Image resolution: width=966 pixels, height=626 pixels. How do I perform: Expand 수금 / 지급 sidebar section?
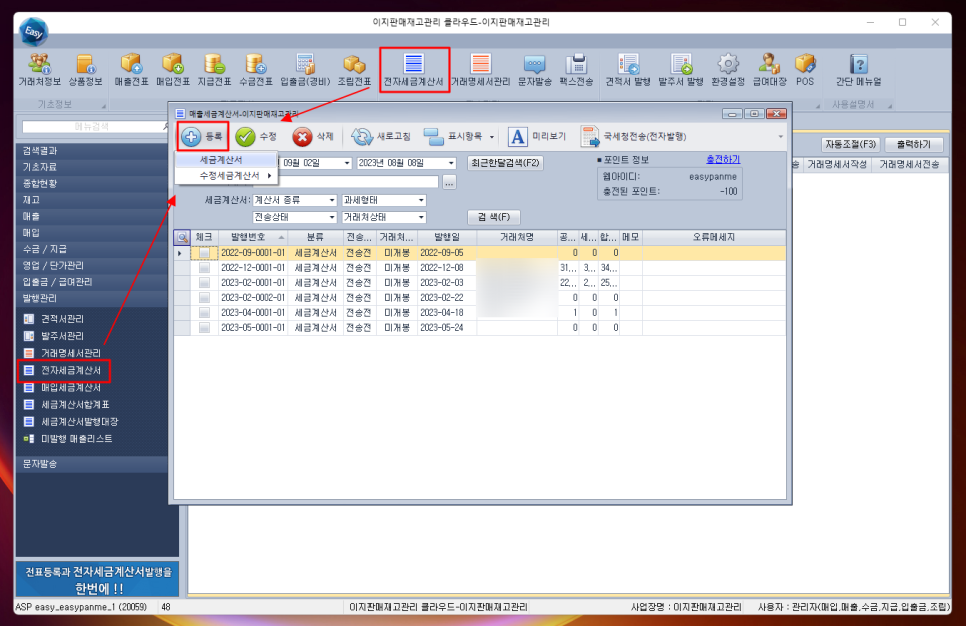pos(92,249)
